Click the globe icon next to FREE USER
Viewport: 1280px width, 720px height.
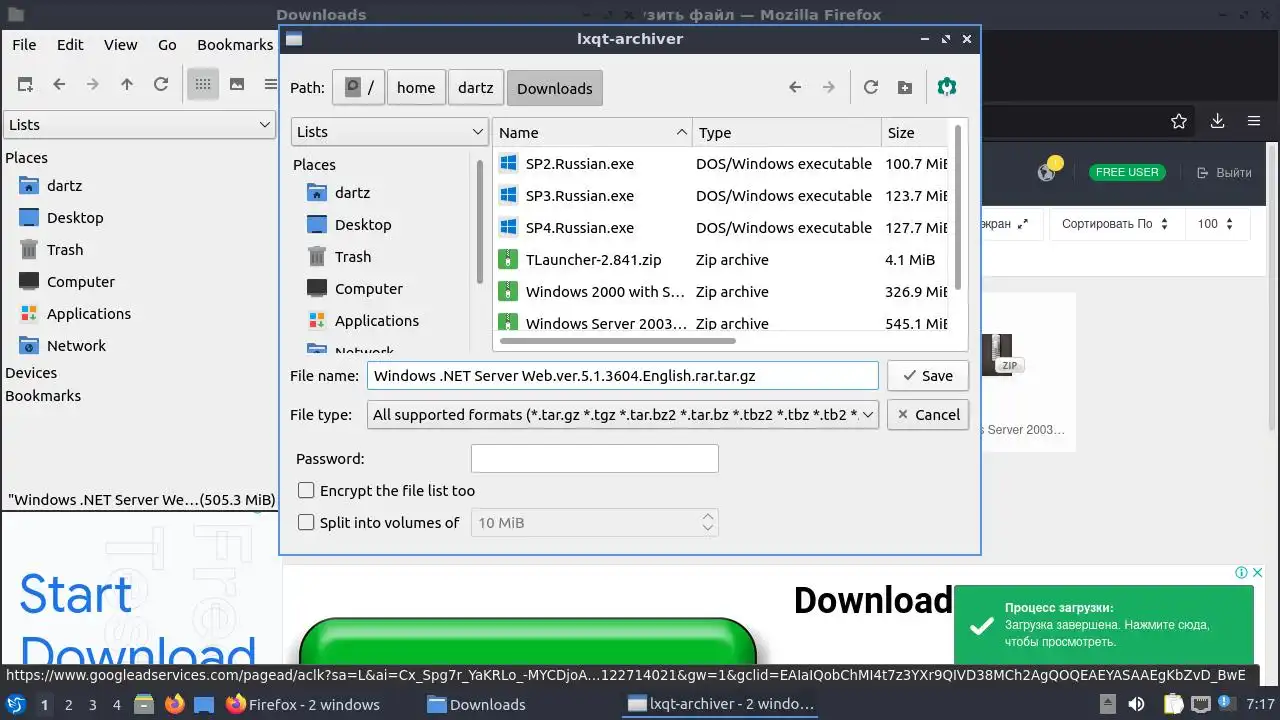tap(1047, 172)
